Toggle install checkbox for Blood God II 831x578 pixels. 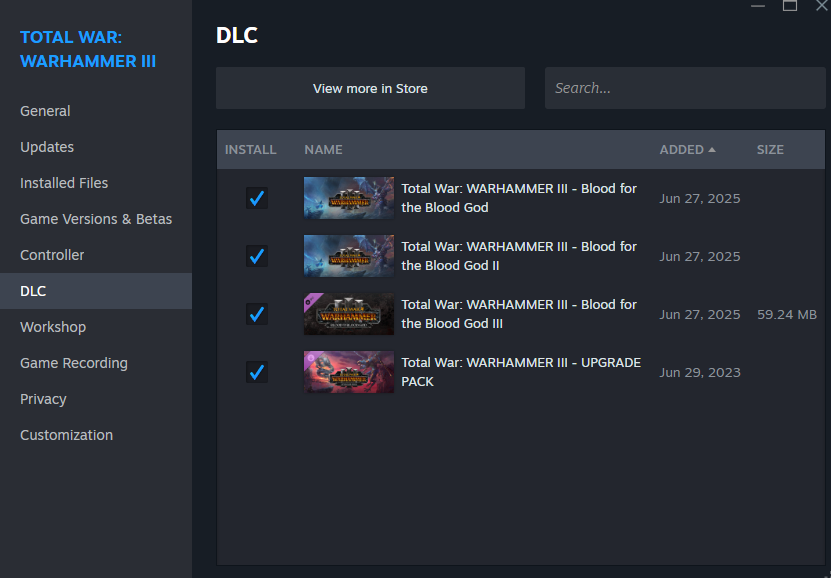(x=257, y=256)
